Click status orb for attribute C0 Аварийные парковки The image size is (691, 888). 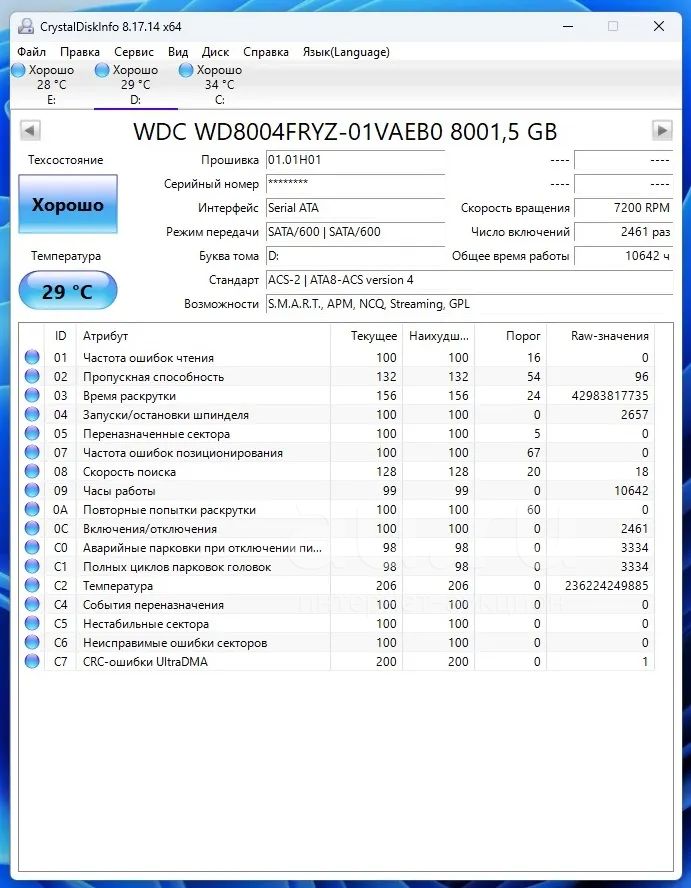point(32,548)
